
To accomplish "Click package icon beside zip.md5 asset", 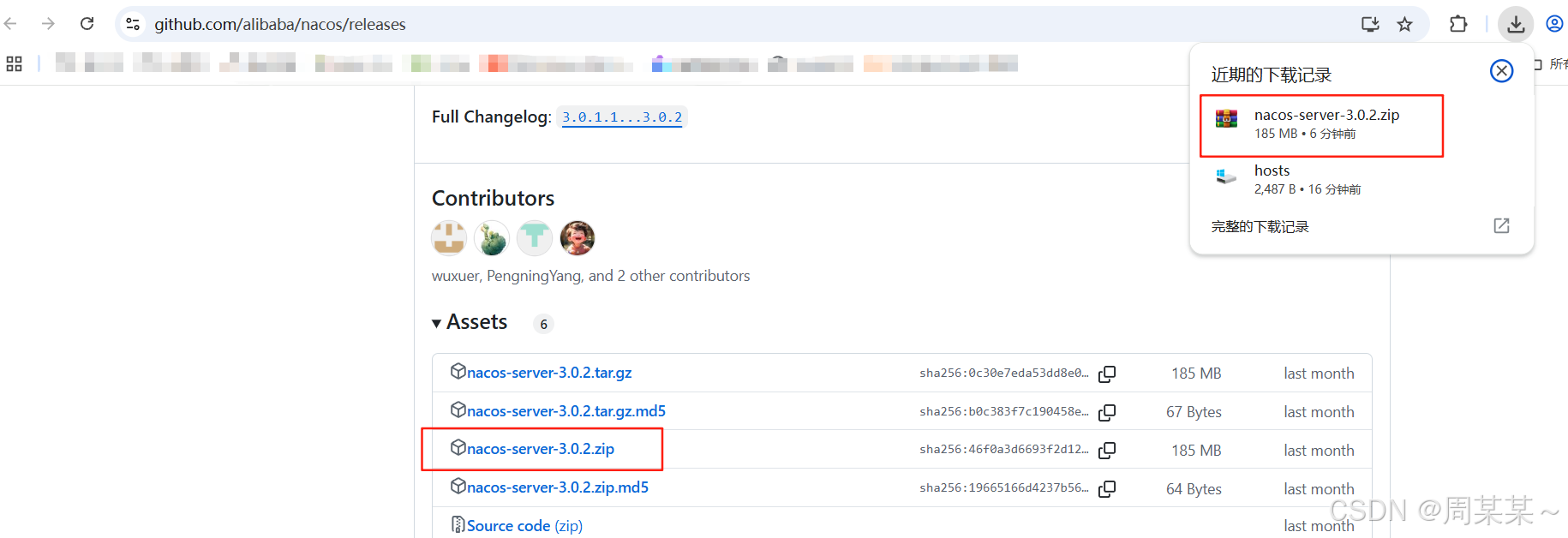I will pyautogui.click(x=458, y=486).
